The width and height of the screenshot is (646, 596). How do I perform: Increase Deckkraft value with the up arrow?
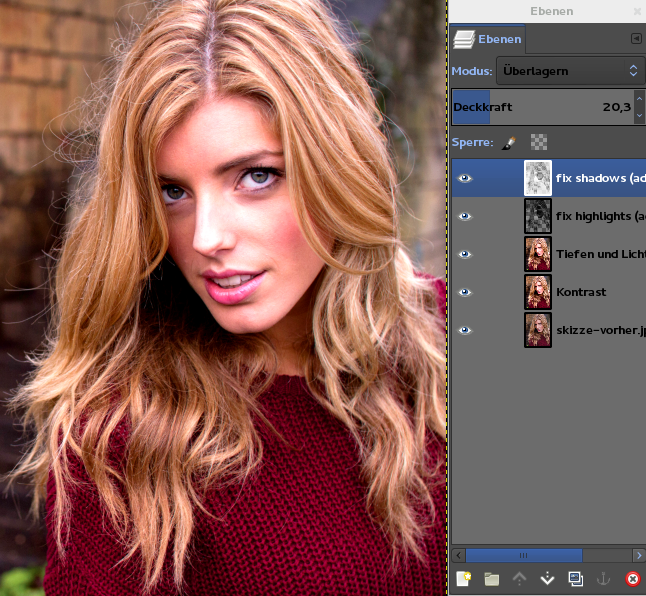tap(639, 100)
